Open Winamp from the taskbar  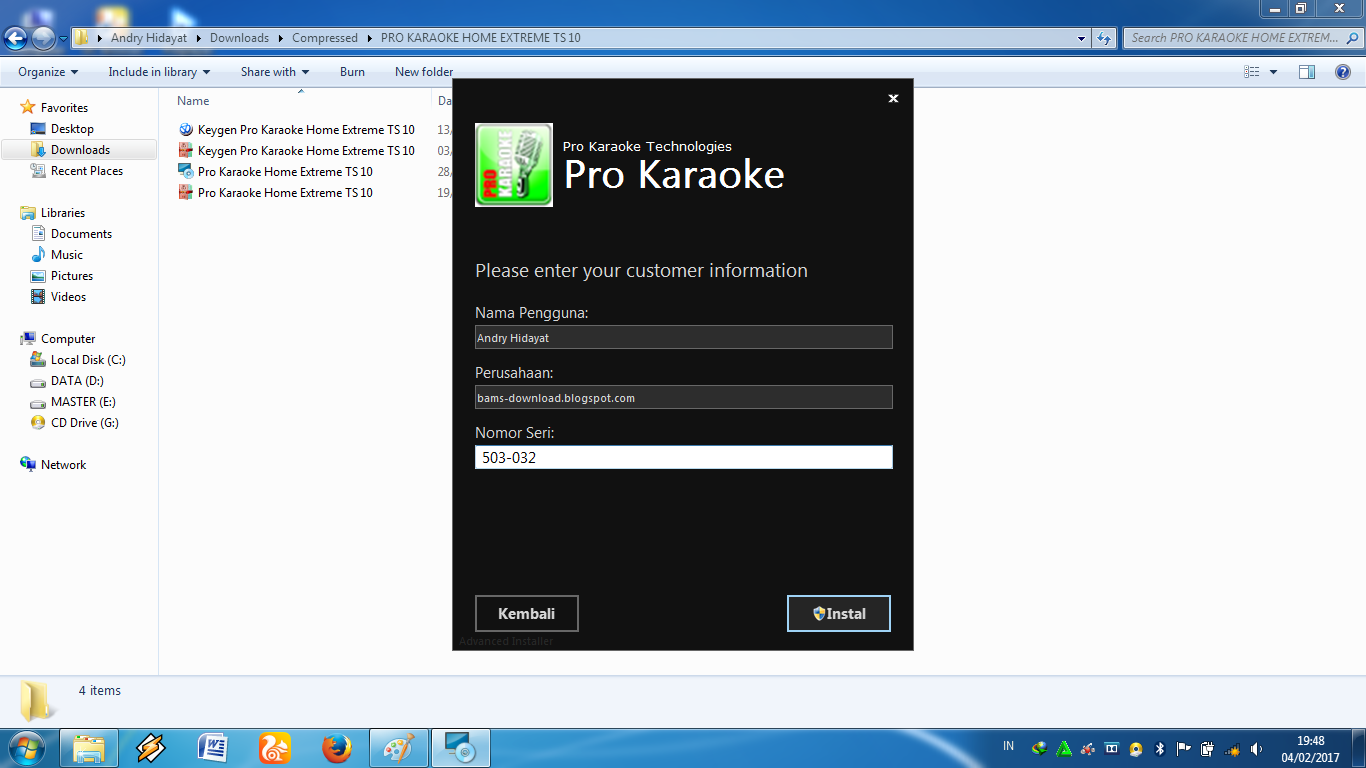[x=151, y=748]
